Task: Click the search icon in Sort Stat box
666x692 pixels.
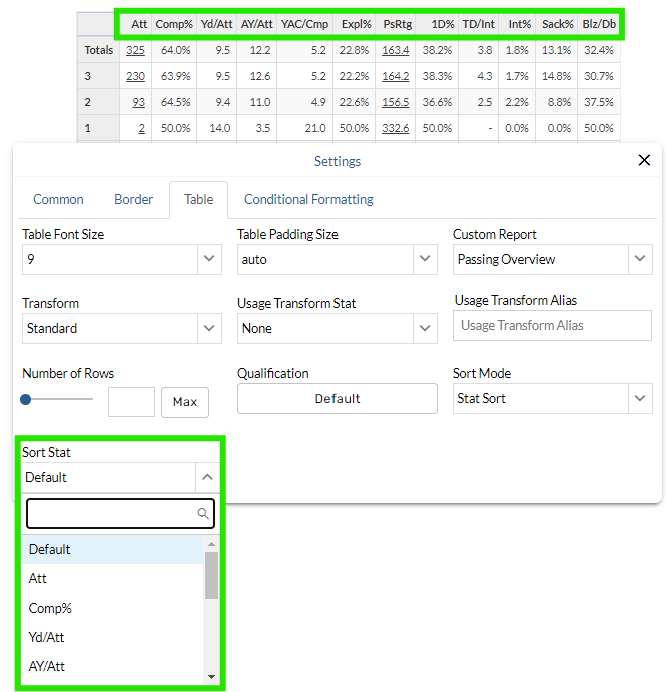Action: pos(203,514)
